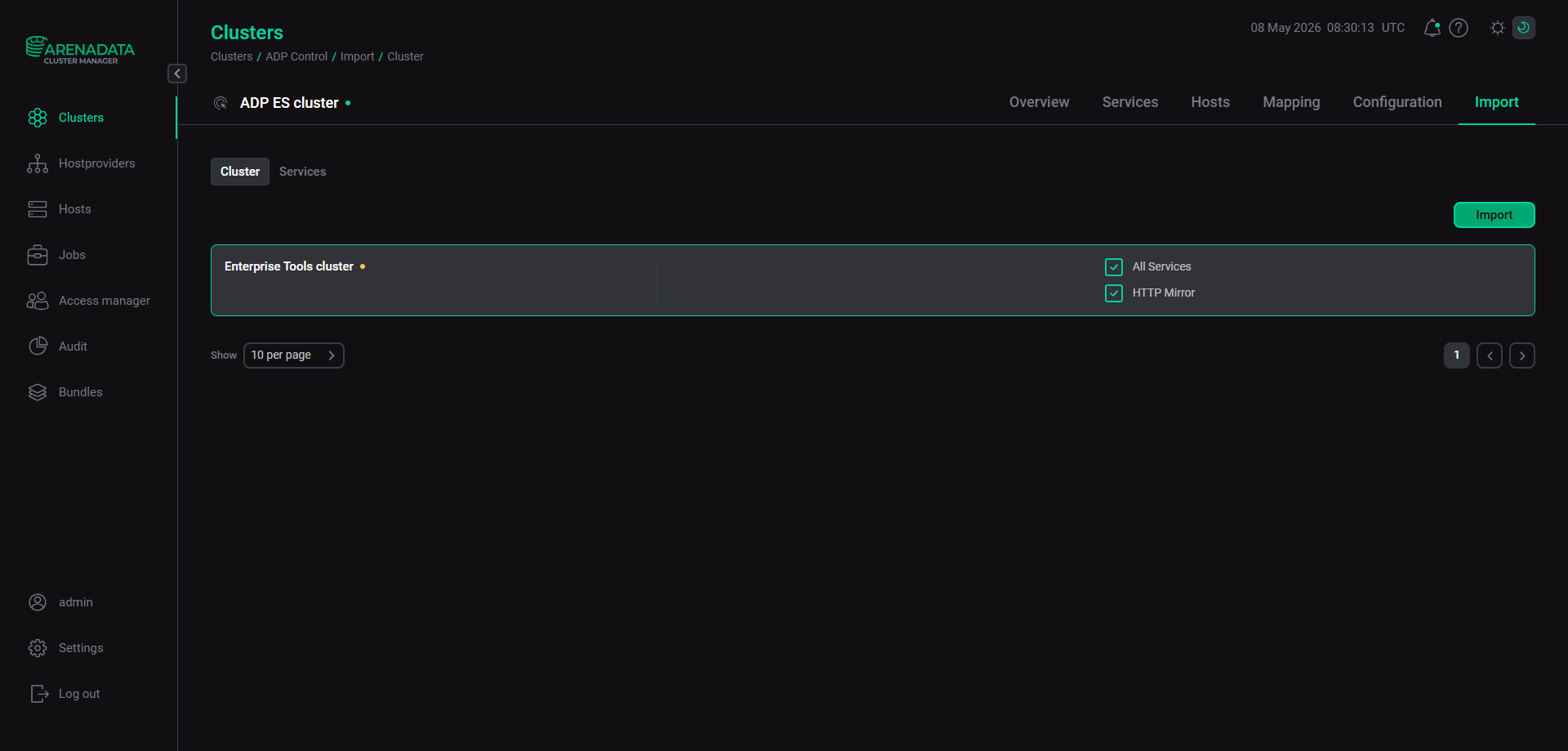This screenshot has width=1568, height=751.
Task: Open the Services tab in cluster header
Action: coord(1130,102)
